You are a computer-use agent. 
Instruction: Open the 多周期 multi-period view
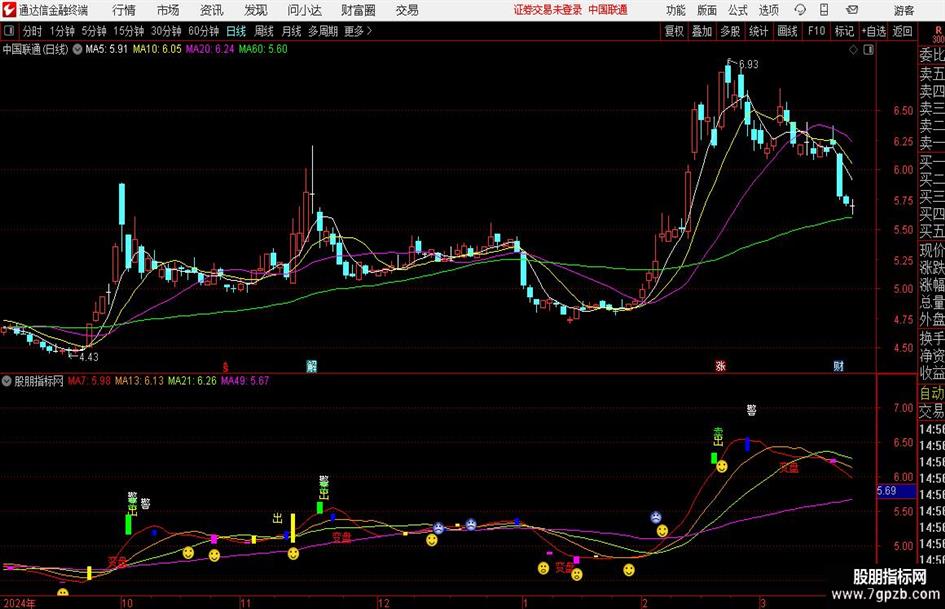[x=323, y=31]
